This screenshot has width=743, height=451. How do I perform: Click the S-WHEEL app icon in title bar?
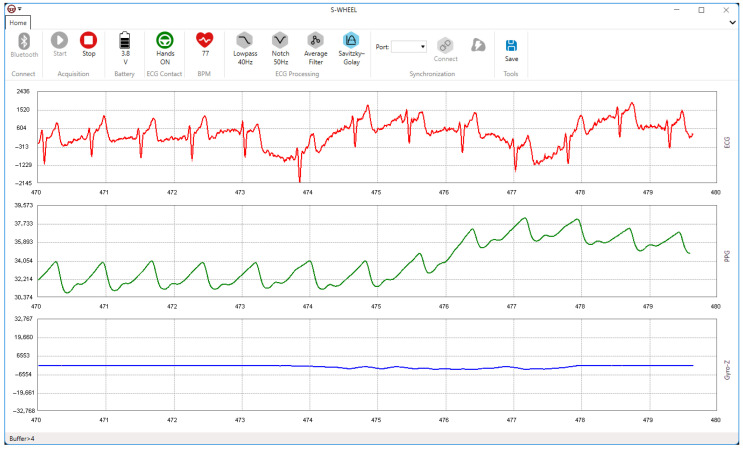(x=11, y=9)
